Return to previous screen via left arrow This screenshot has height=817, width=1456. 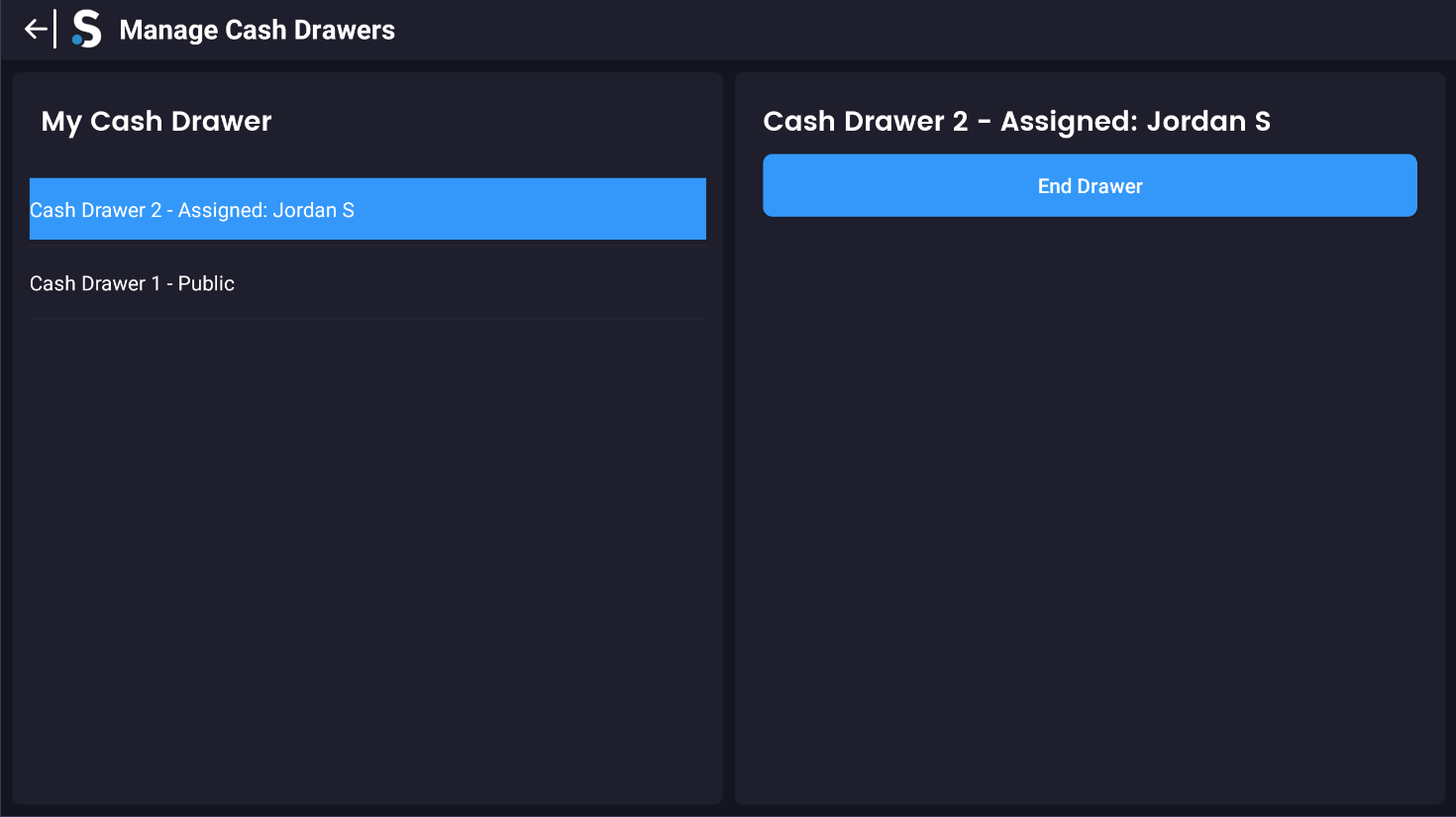pyautogui.click(x=36, y=30)
